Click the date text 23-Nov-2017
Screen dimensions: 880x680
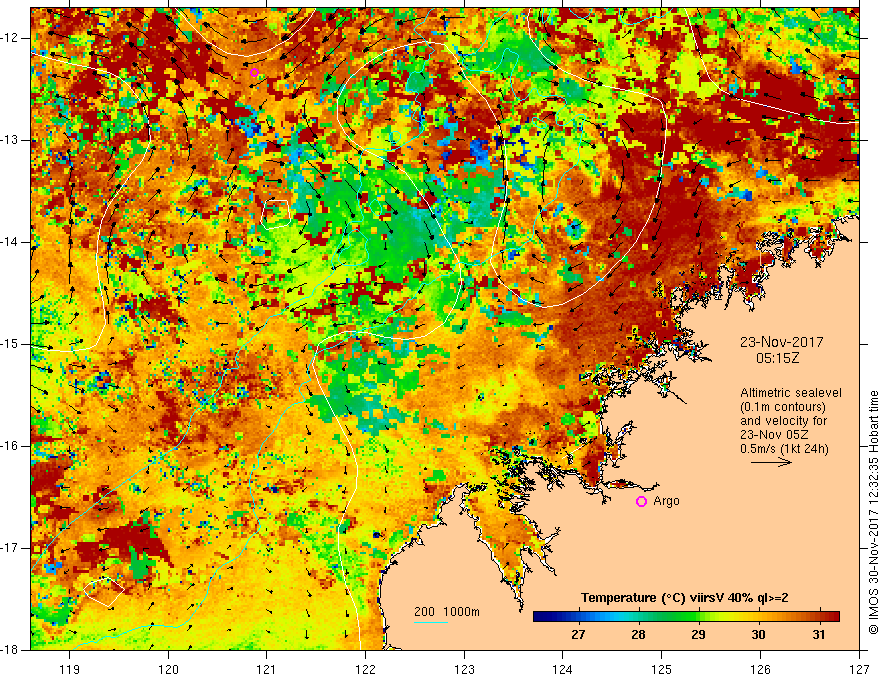[782, 342]
